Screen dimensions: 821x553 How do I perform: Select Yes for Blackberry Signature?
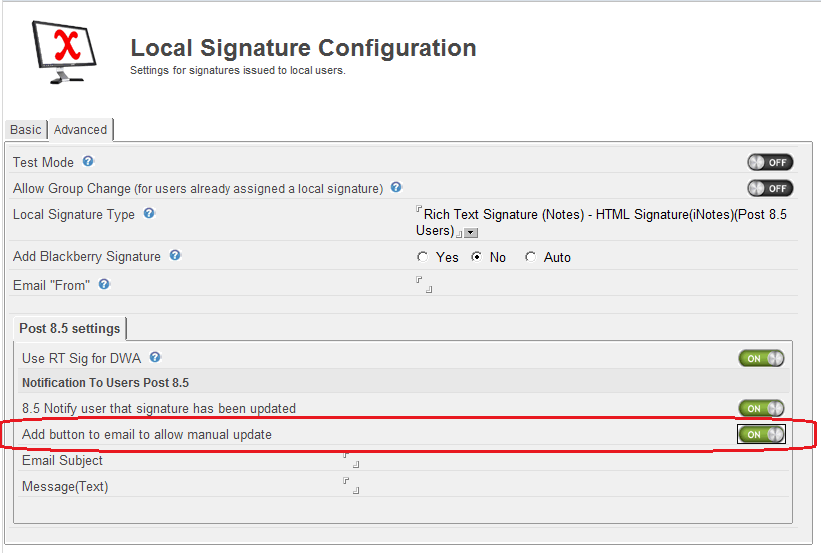click(x=423, y=257)
